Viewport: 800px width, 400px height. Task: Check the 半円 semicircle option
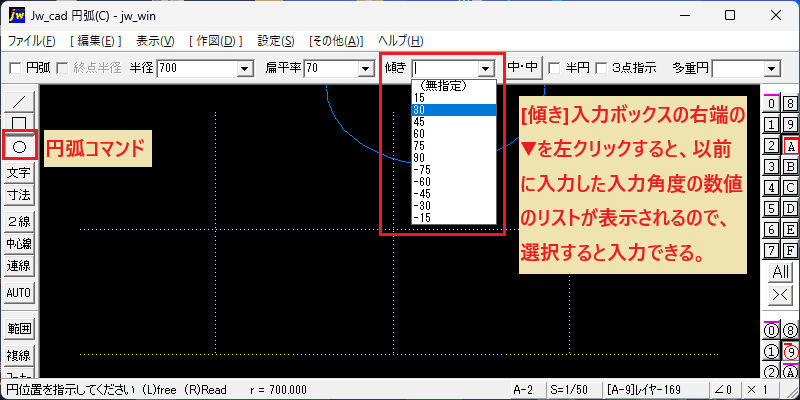point(555,68)
